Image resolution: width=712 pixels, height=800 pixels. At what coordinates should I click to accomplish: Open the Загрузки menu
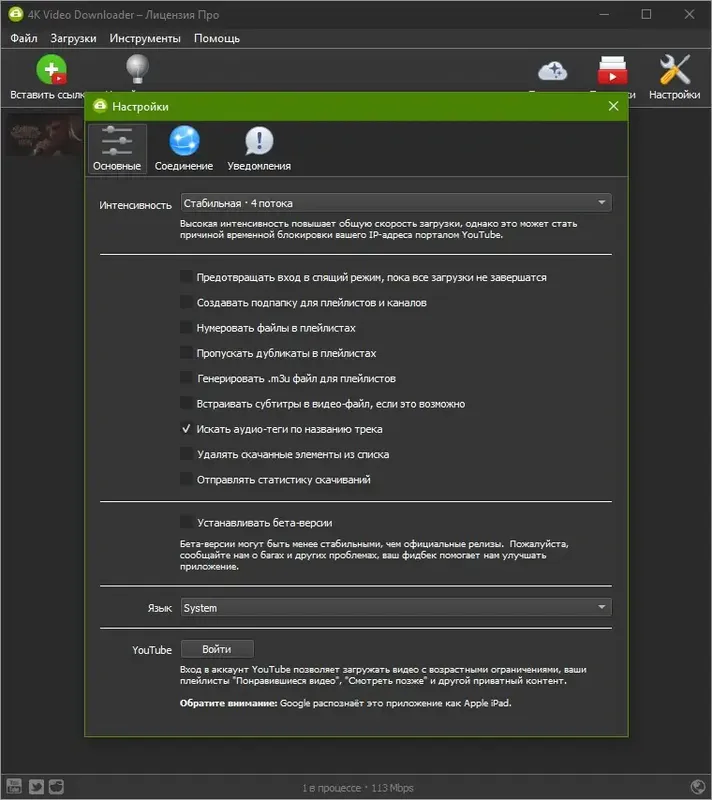(73, 38)
